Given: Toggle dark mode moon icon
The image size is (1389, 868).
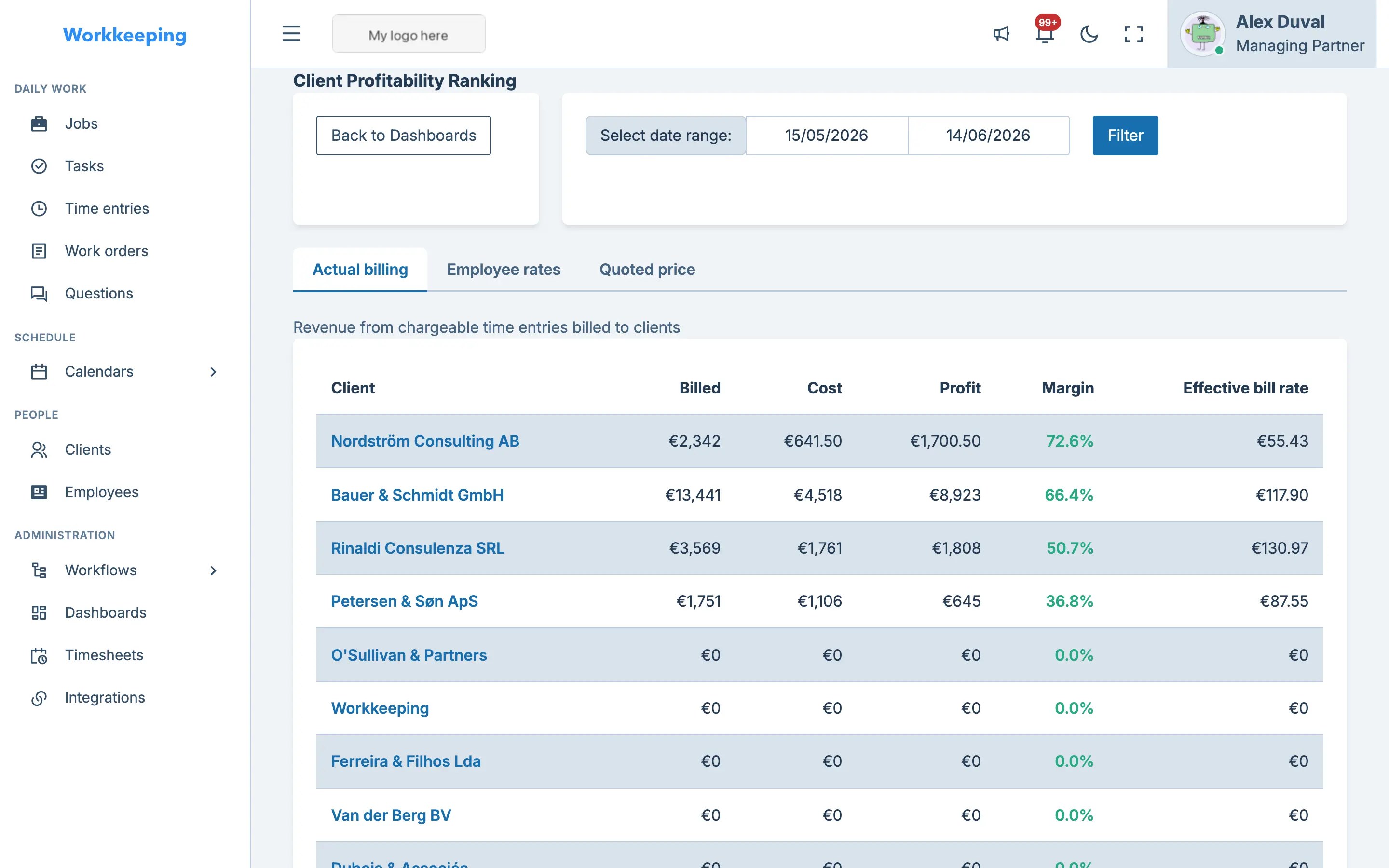Looking at the screenshot, I should point(1089,34).
